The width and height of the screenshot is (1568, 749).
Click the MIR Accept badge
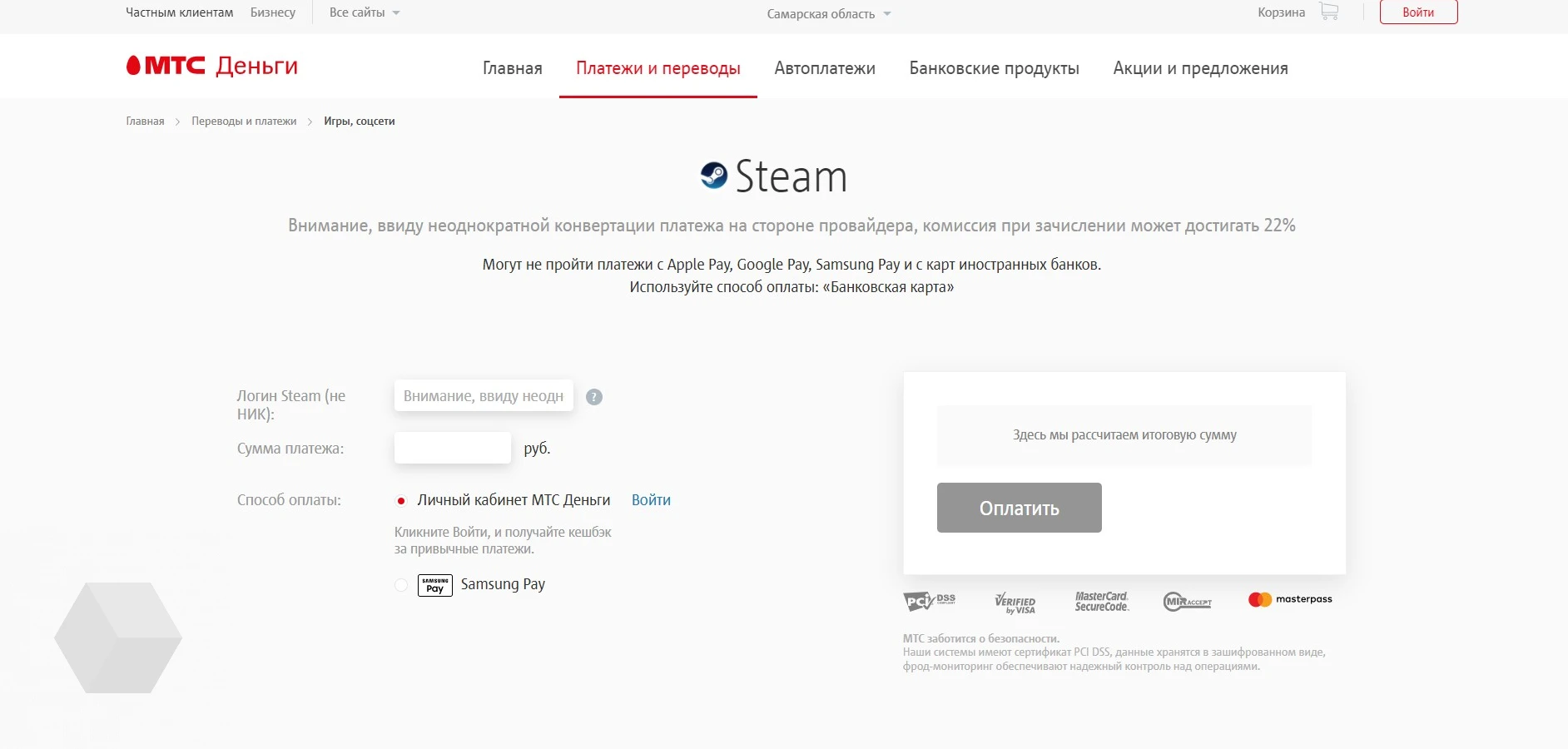point(1188,602)
